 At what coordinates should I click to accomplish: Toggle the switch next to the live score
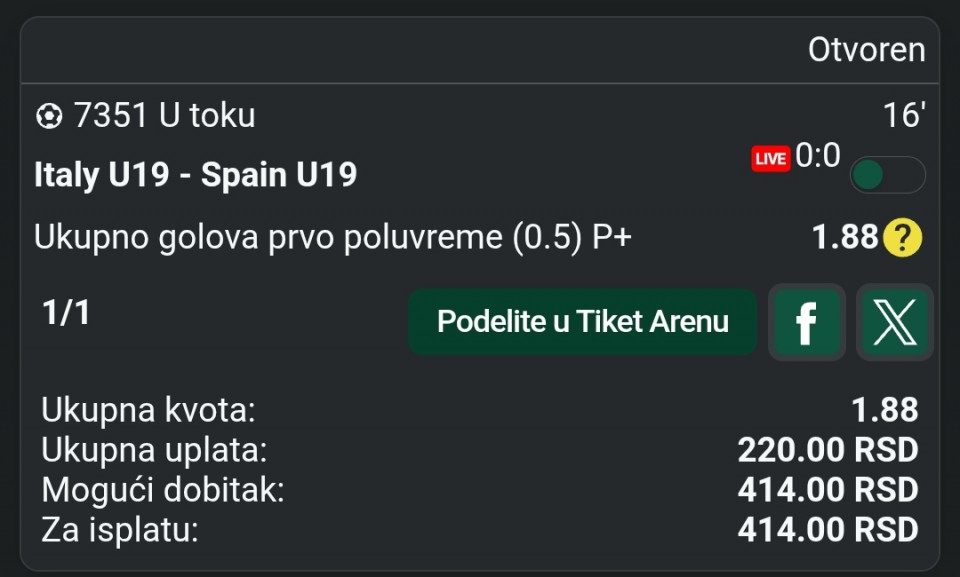pos(887,175)
